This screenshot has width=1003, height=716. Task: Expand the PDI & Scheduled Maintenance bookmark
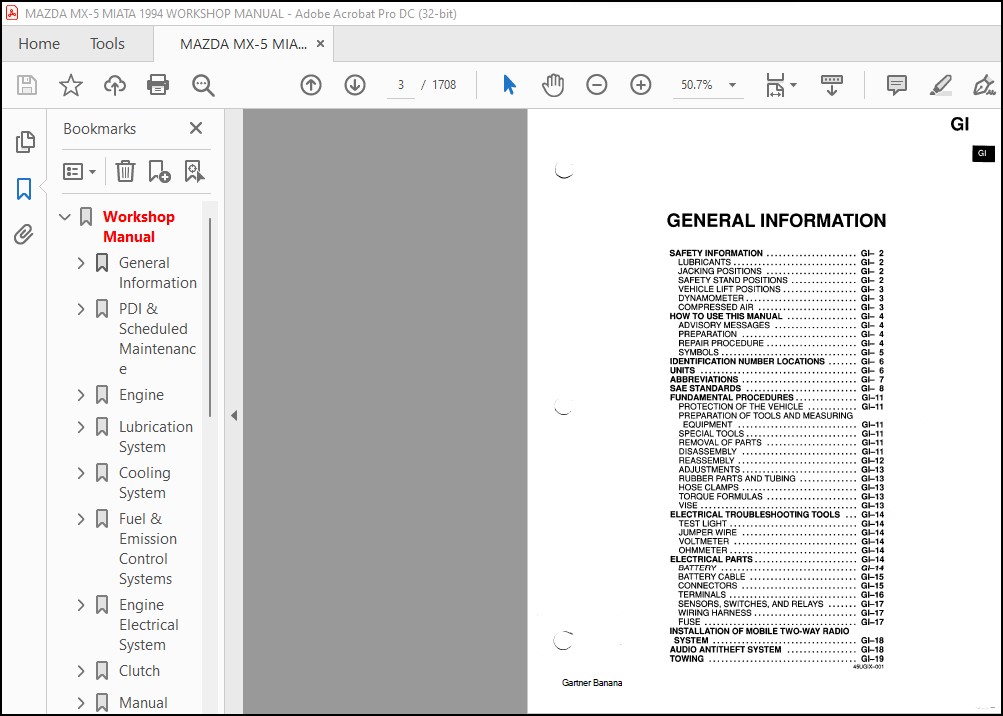tap(81, 309)
